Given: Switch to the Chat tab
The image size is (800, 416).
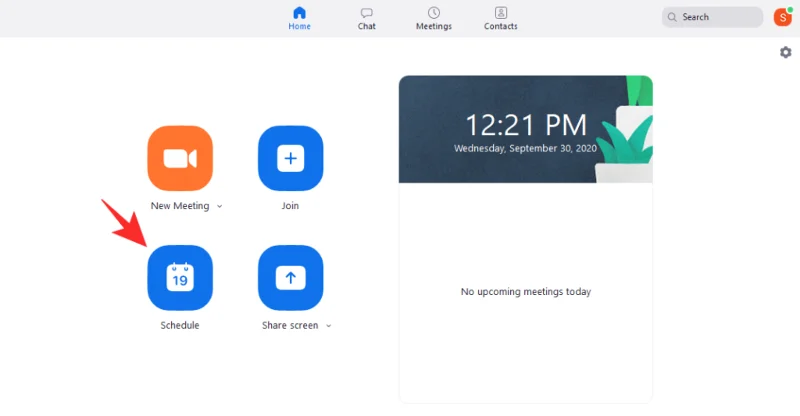Looking at the screenshot, I should [x=367, y=18].
